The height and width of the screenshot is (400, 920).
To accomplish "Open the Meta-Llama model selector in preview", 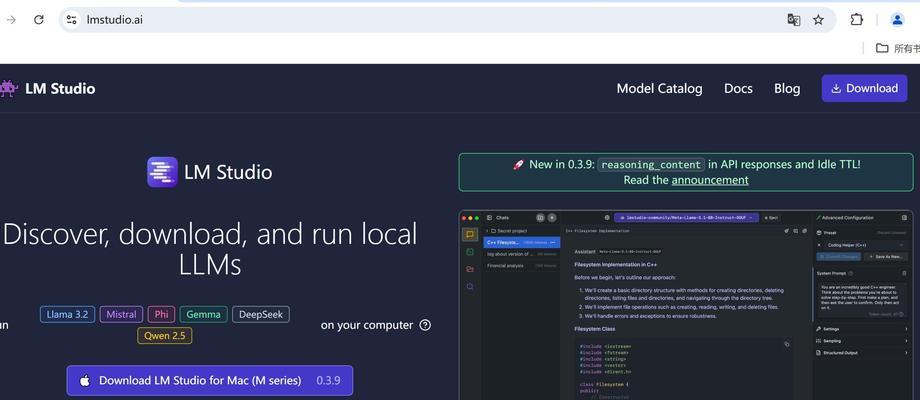I will pyautogui.click(x=686, y=218).
